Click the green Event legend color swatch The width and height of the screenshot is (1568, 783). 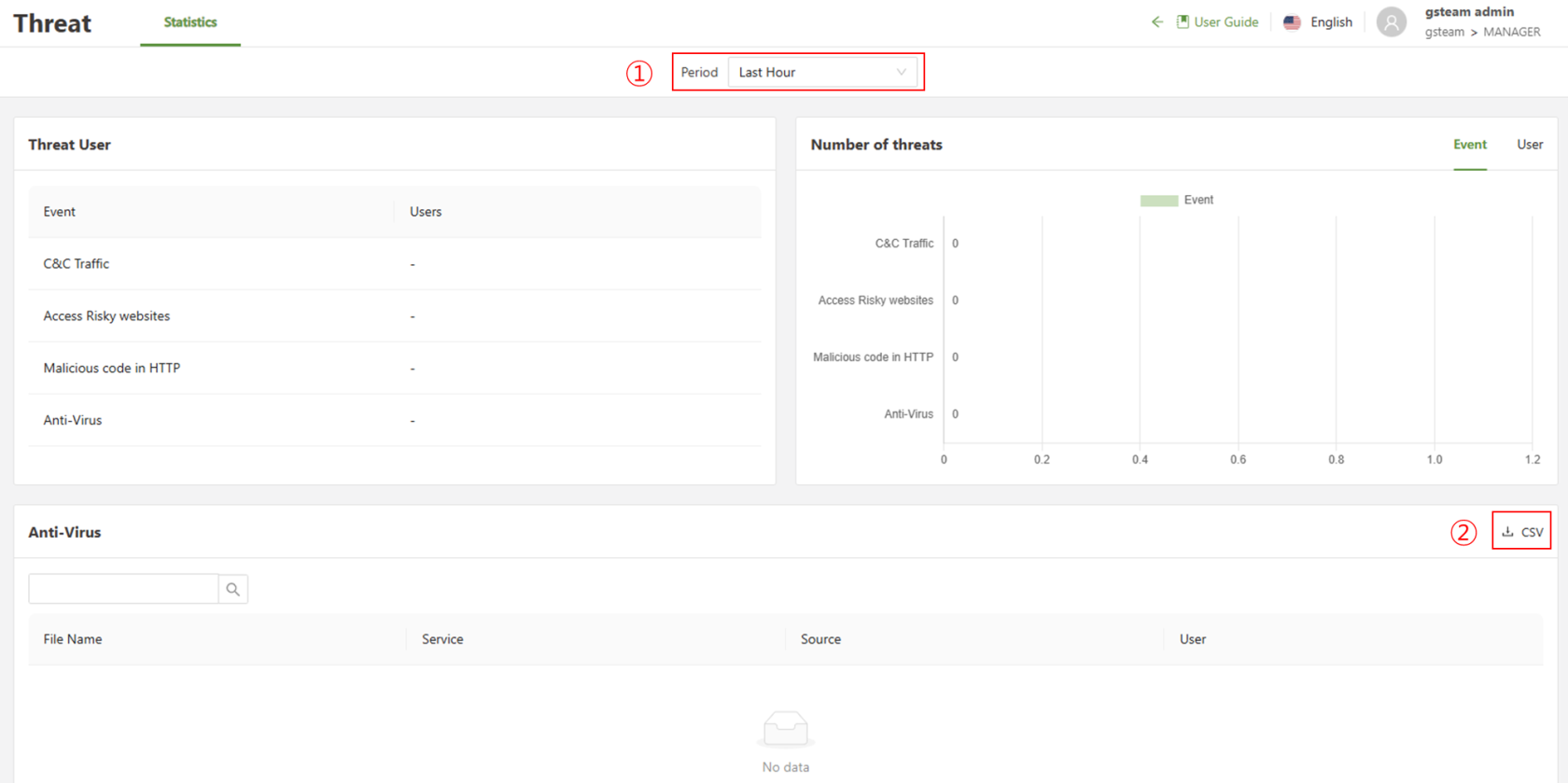click(x=1158, y=201)
